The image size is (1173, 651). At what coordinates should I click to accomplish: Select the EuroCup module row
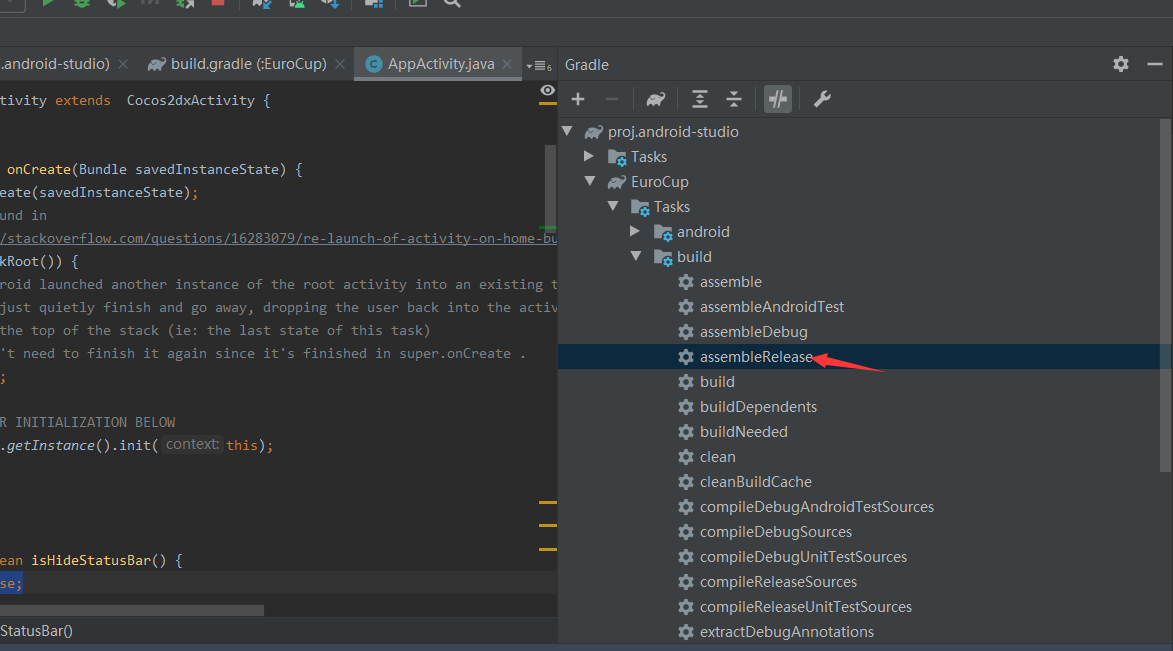(859, 182)
